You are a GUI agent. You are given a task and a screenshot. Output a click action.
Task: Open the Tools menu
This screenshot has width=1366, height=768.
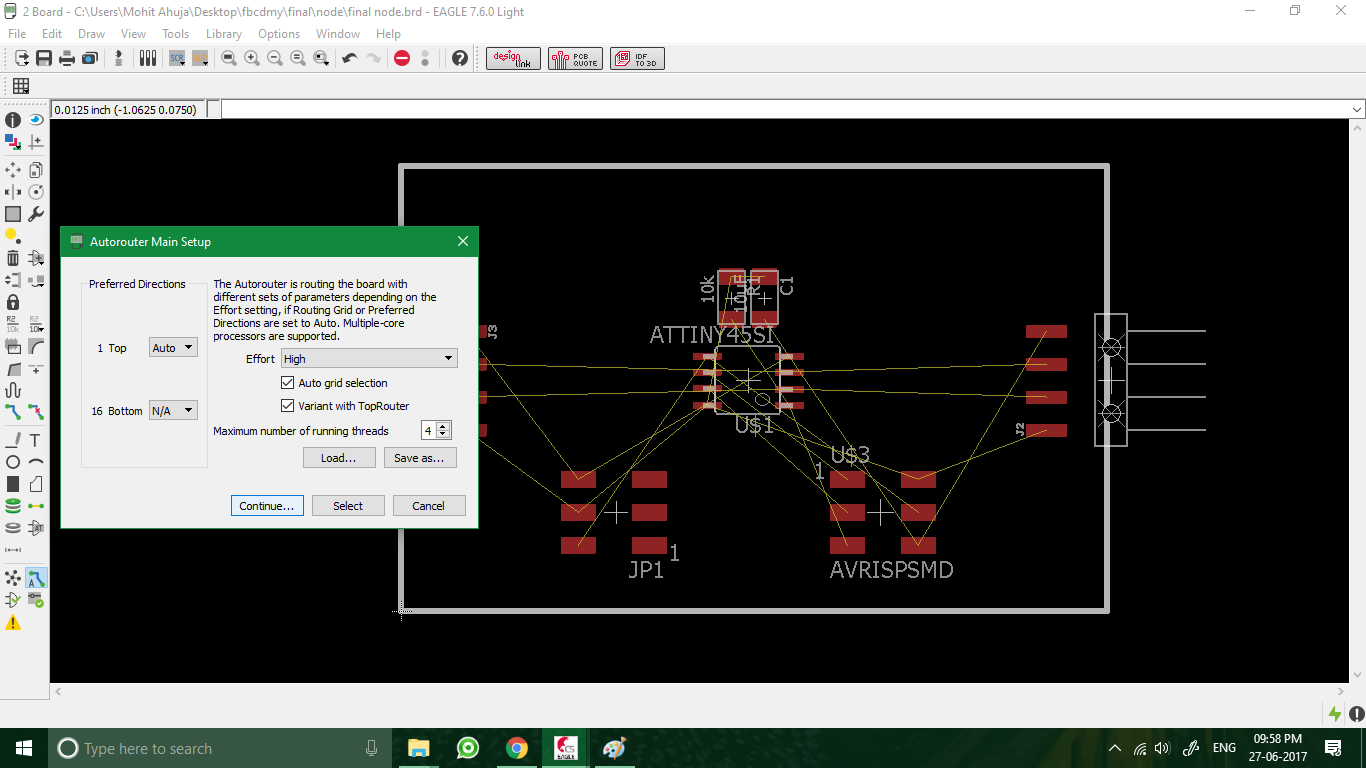click(x=176, y=34)
